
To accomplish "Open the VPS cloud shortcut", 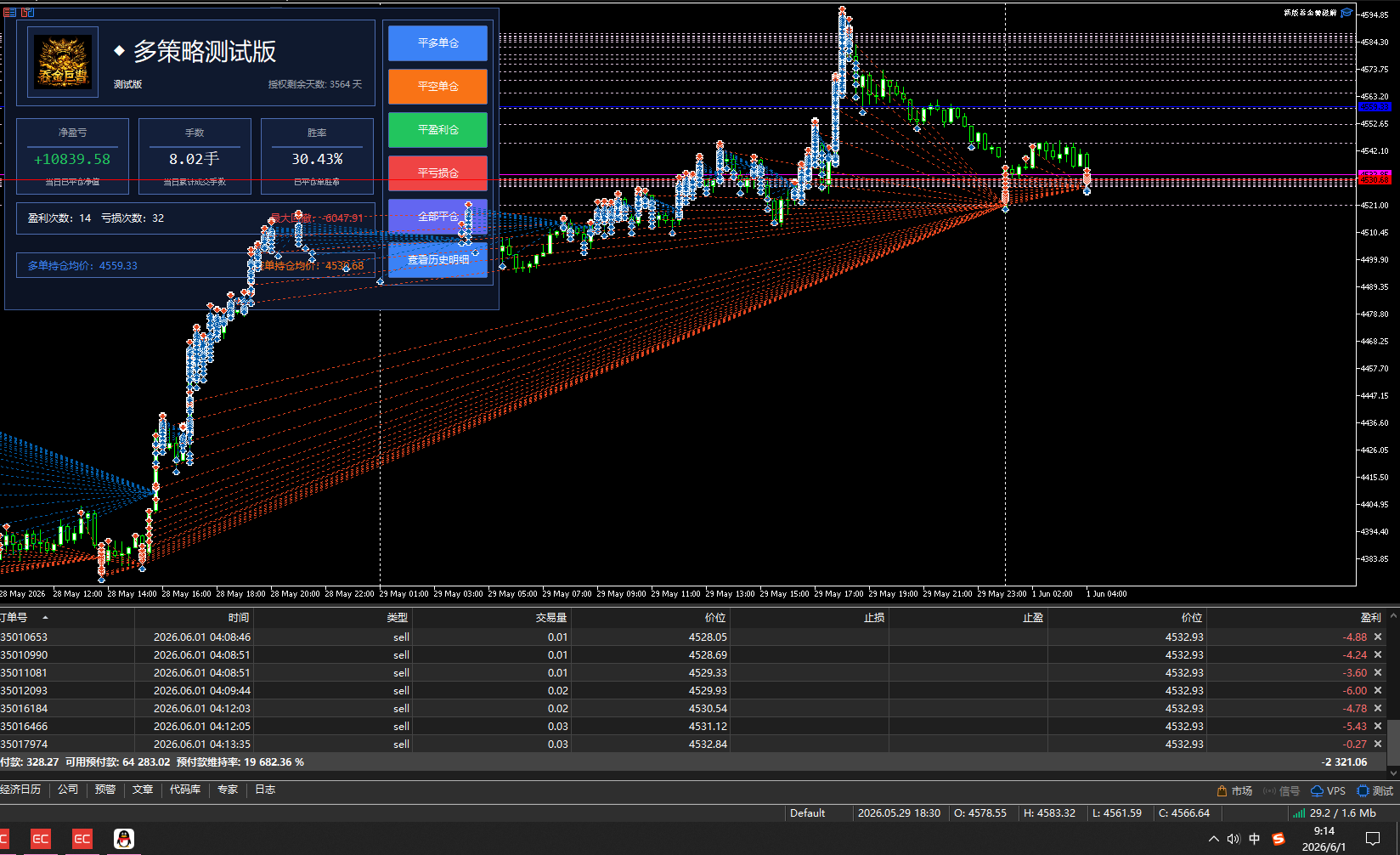I will 1329,790.
